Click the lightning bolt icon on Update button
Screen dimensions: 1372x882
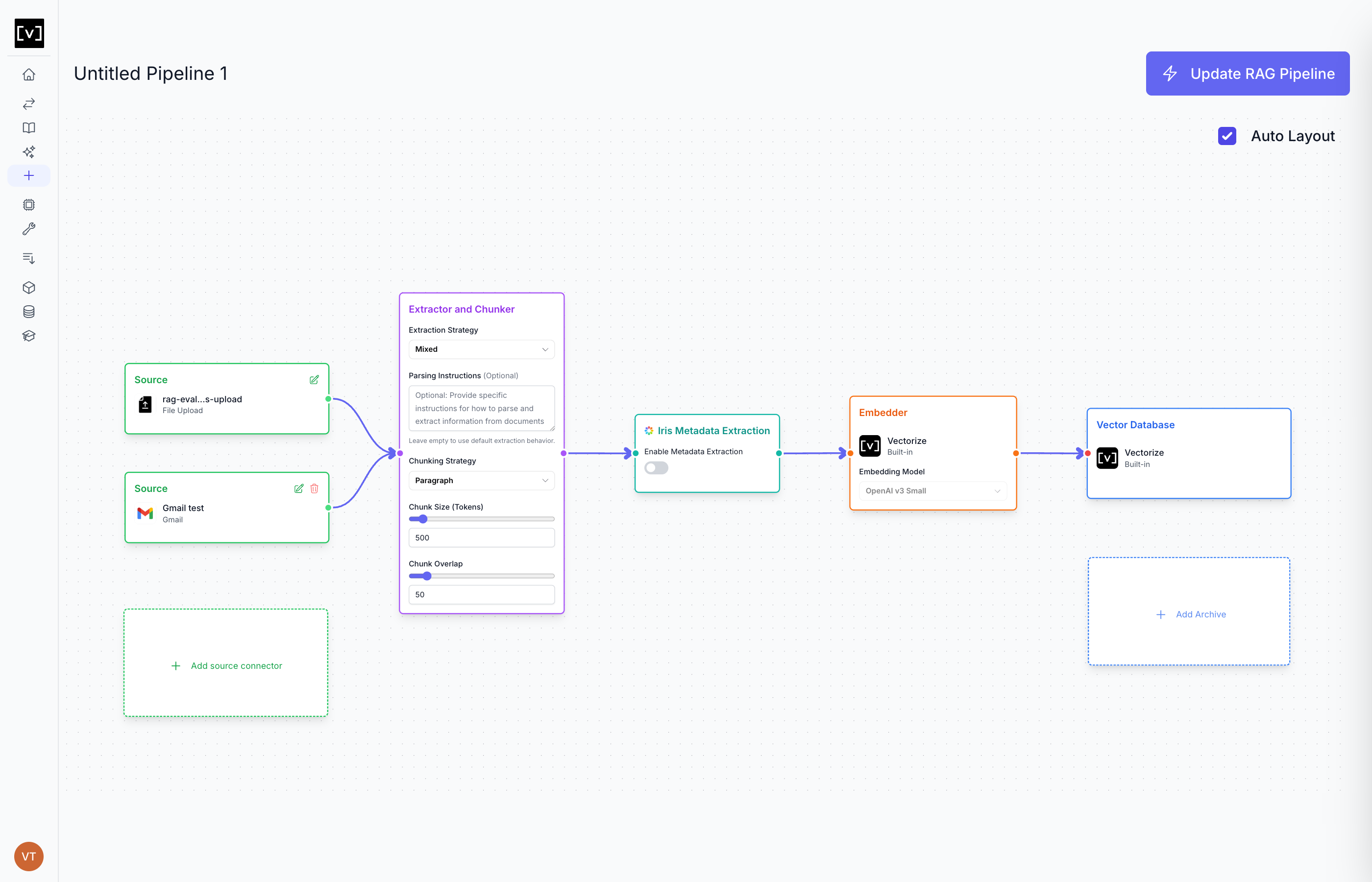(1170, 73)
